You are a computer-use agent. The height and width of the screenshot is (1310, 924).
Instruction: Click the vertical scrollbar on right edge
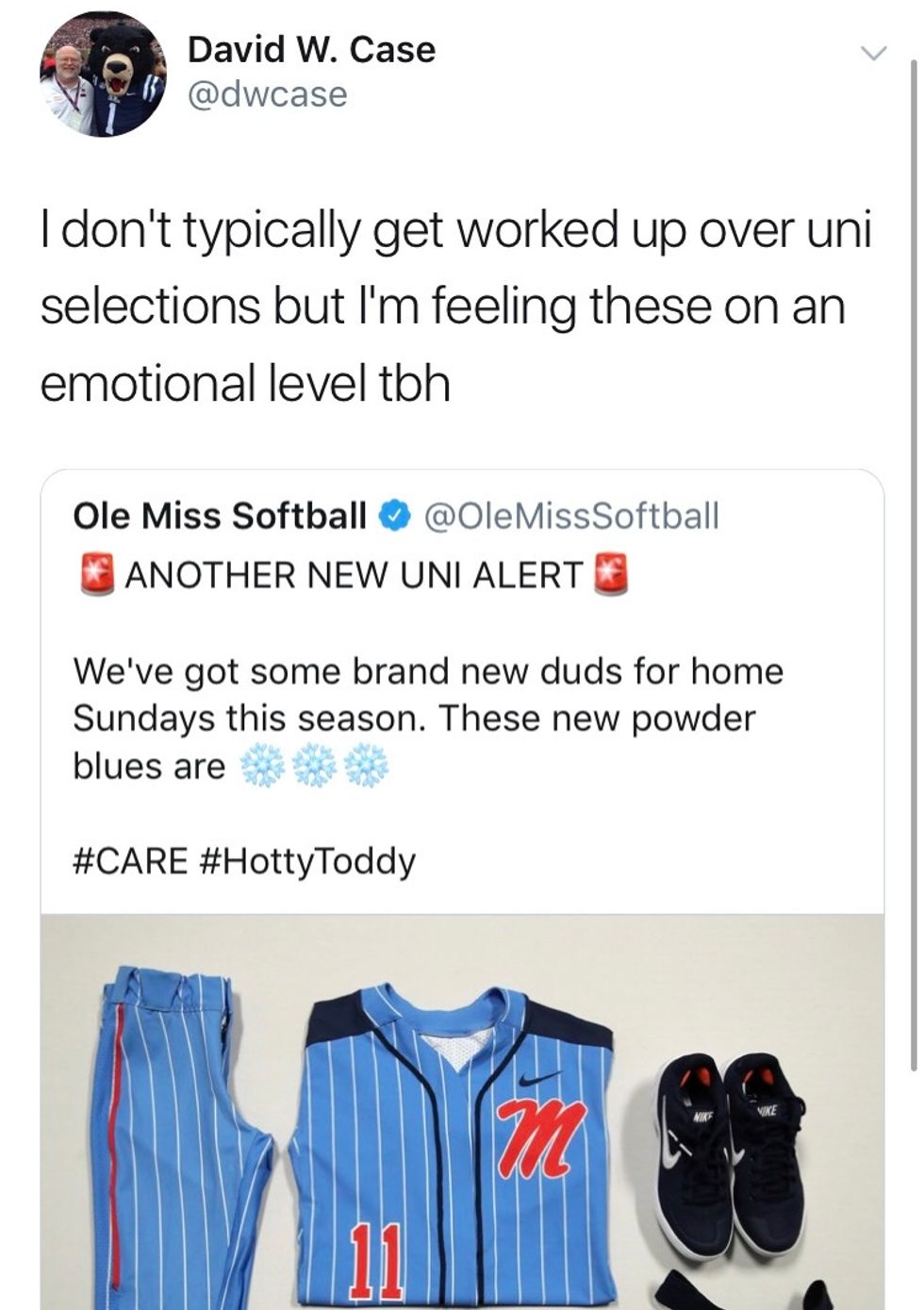pos(914,566)
